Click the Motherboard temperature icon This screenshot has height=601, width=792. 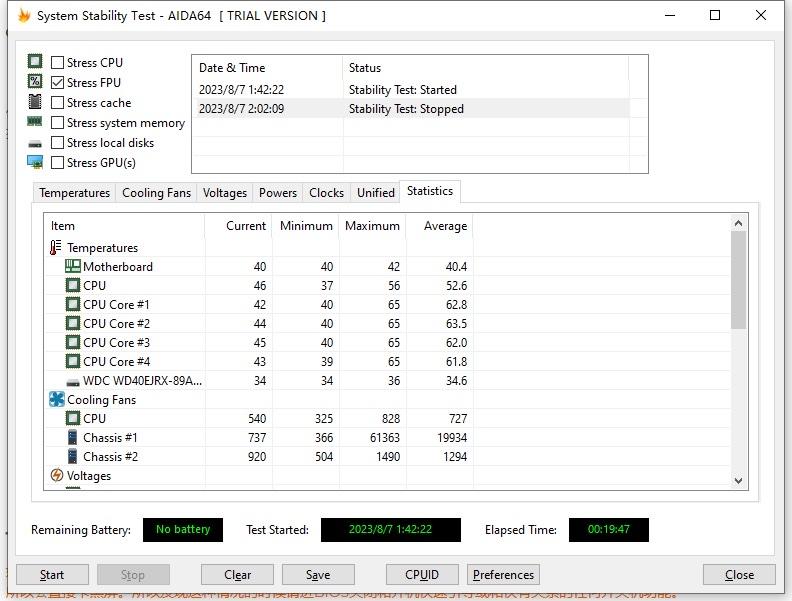point(72,267)
